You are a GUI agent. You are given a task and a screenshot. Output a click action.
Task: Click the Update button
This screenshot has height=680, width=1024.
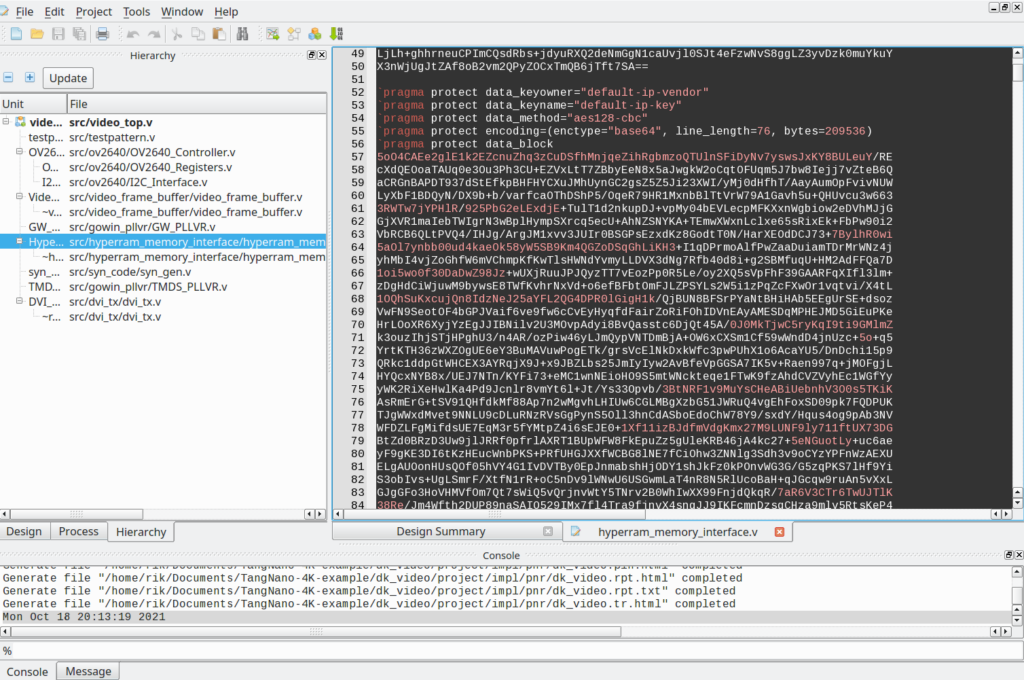(x=68, y=78)
